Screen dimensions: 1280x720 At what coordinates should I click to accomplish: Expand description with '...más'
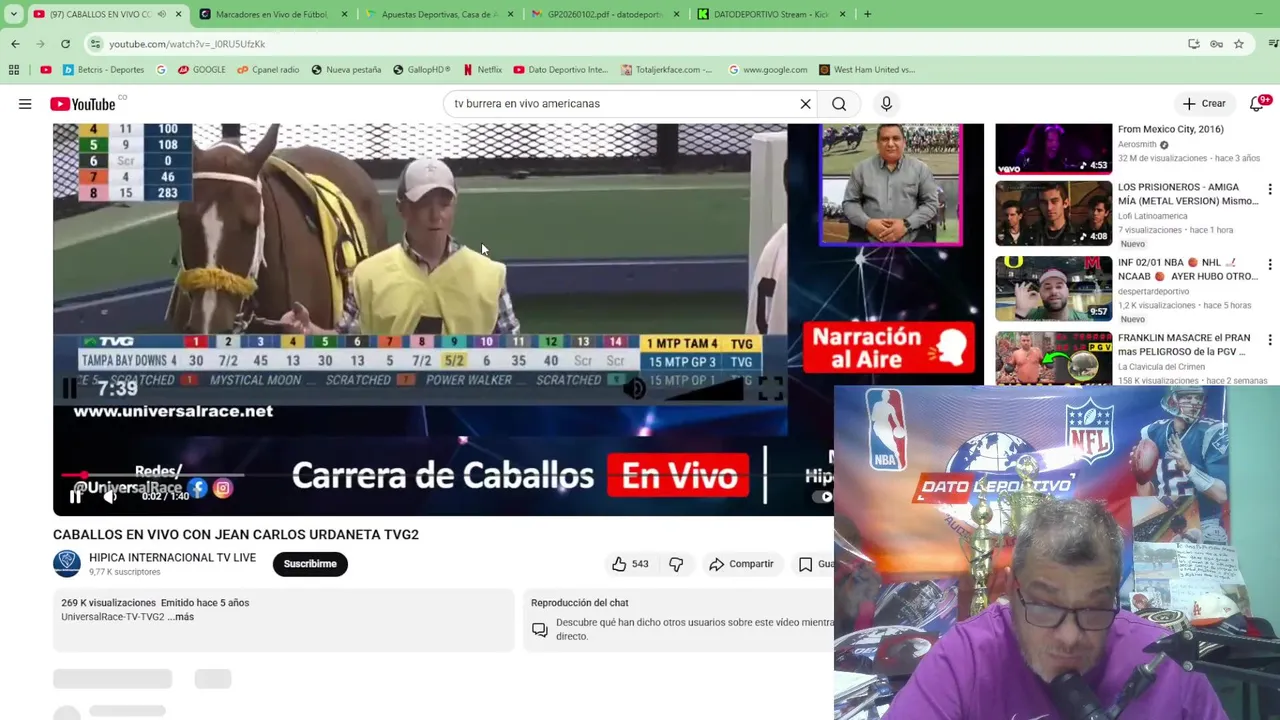[x=181, y=617]
